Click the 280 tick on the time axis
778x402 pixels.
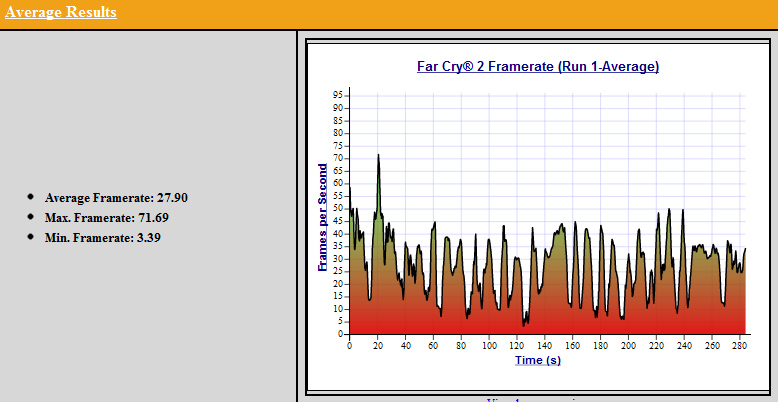click(x=738, y=346)
